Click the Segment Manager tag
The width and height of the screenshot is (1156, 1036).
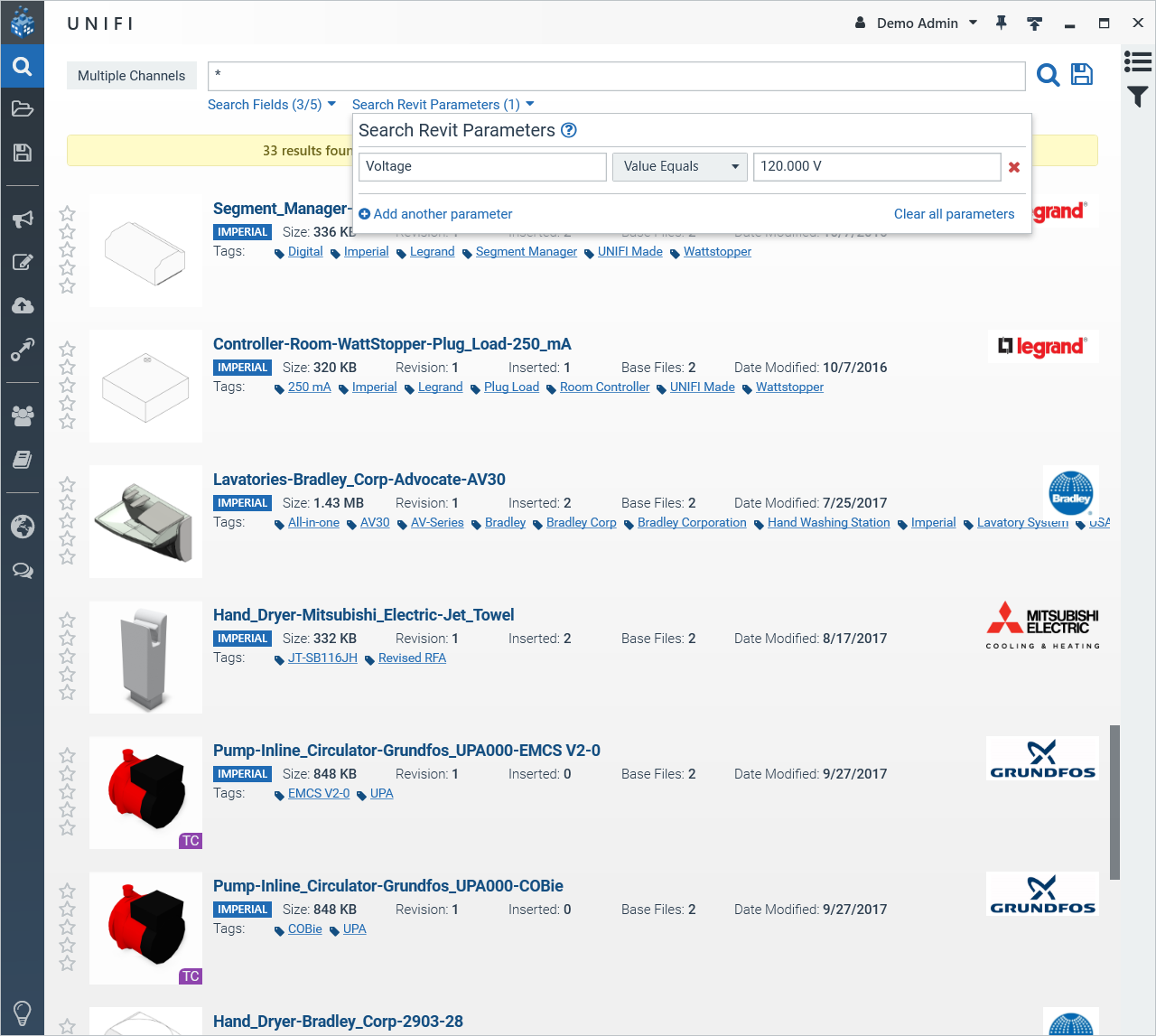coord(527,252)
